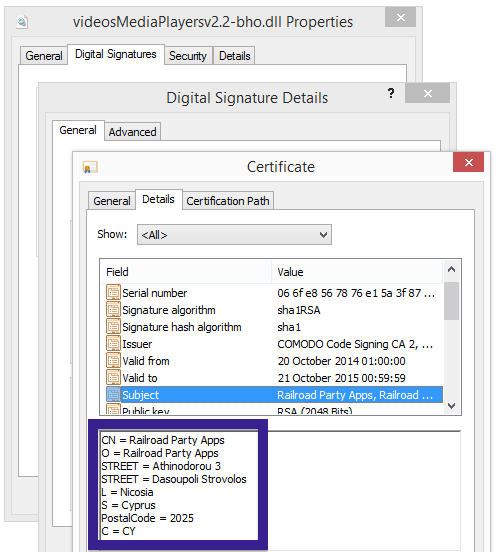This screenshot has width=497, height=552.
Task: Click the Serial number field icon
Action: (x=113, y=292)
